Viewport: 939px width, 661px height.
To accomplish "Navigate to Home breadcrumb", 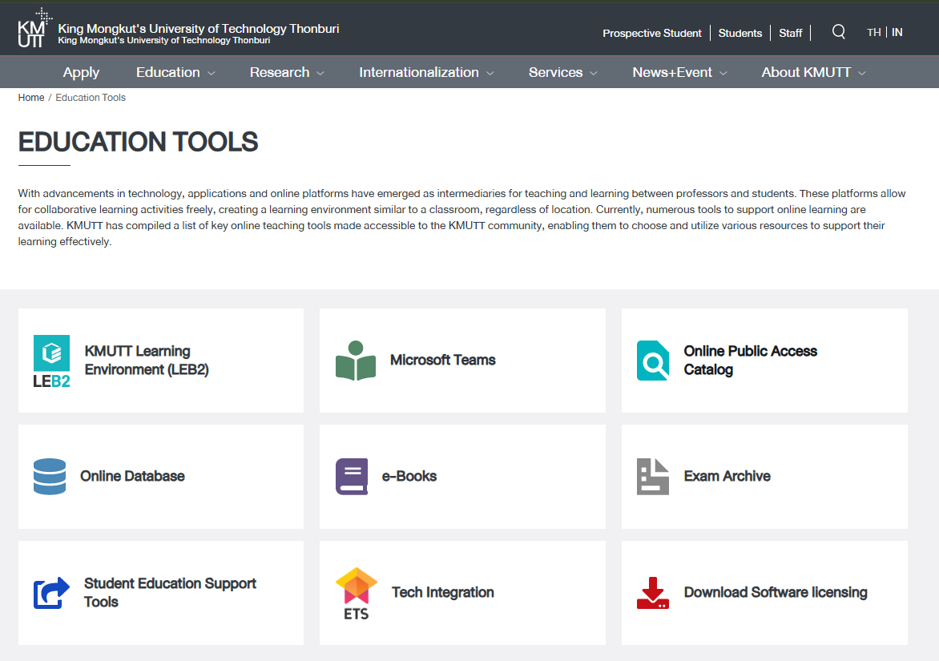I will coord(31,98).
